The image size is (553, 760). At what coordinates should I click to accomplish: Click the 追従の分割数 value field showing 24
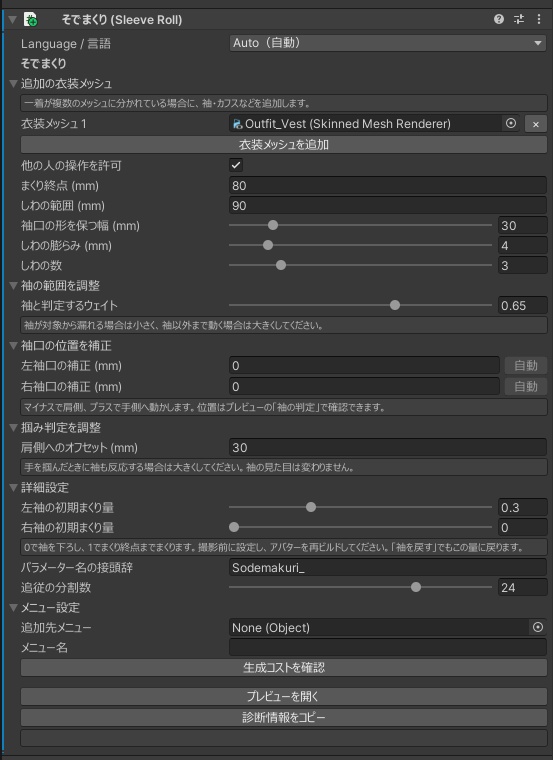click(x=522, y=587)
